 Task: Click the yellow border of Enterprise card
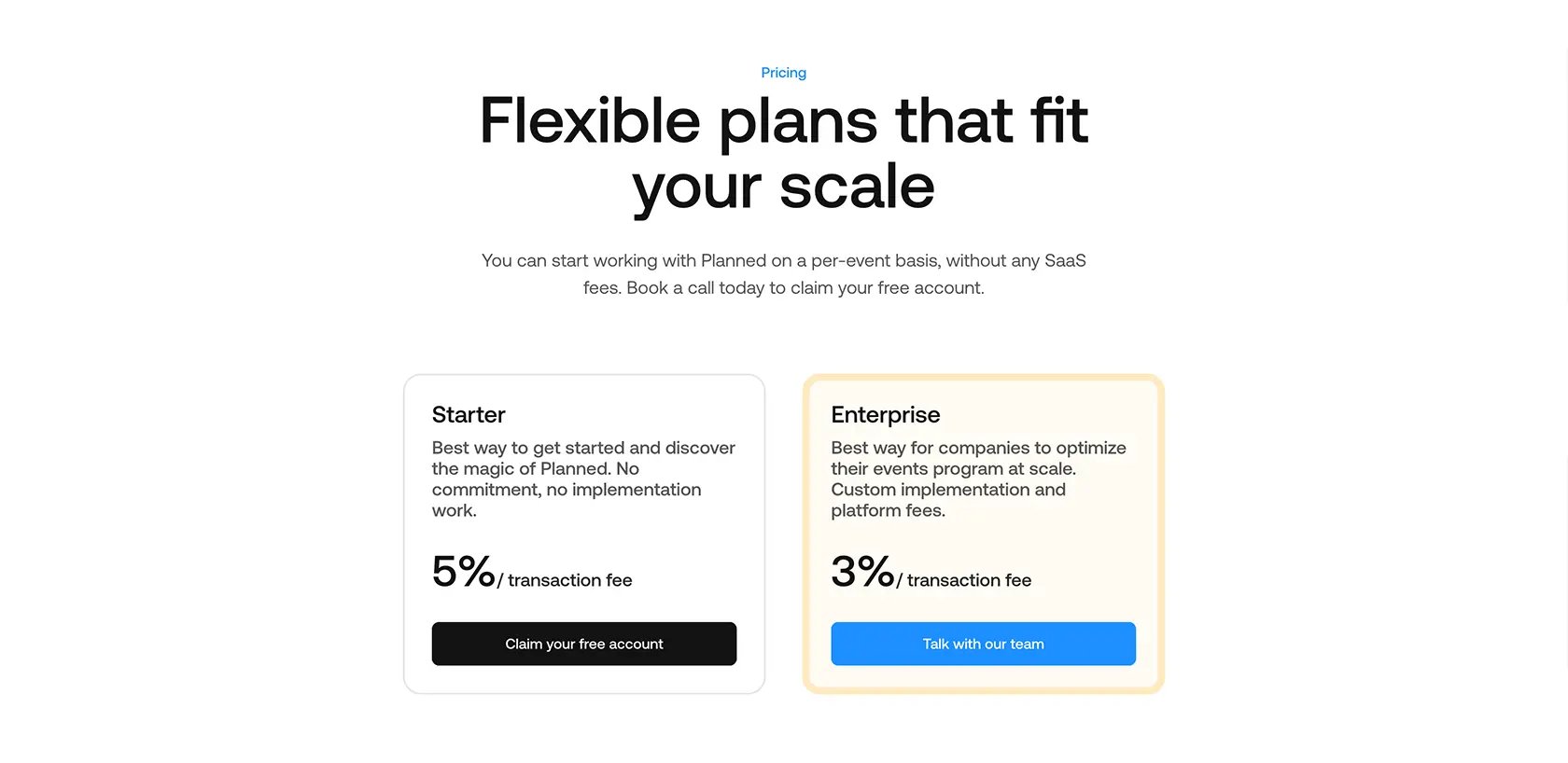click(x=806, y=534)
